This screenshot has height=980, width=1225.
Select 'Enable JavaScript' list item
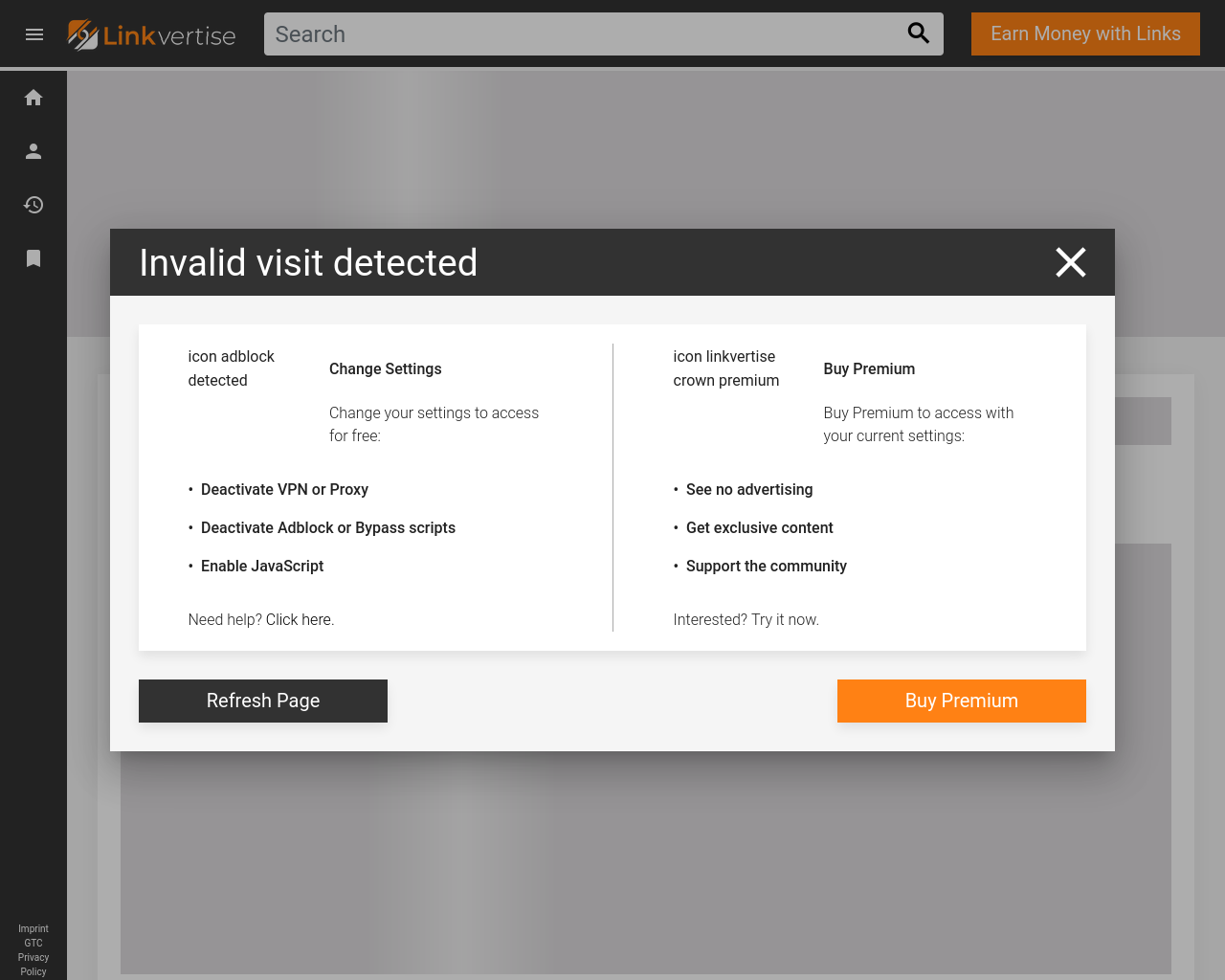click(x=262, y=566)
